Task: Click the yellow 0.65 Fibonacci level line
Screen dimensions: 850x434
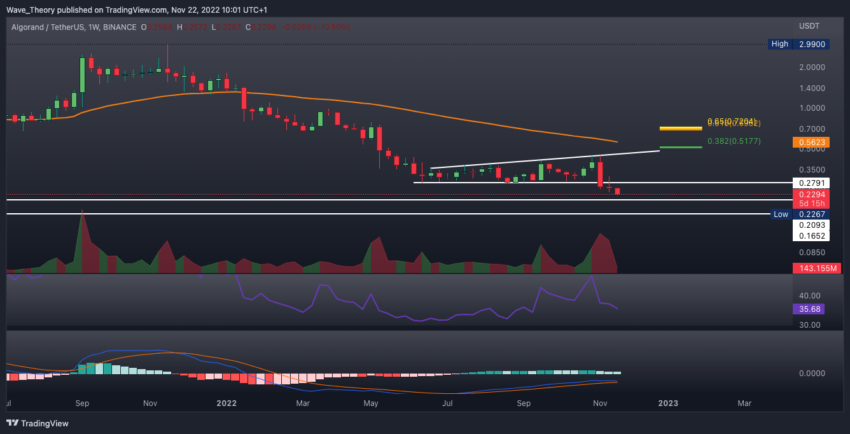Action: [x=680, y=128]
